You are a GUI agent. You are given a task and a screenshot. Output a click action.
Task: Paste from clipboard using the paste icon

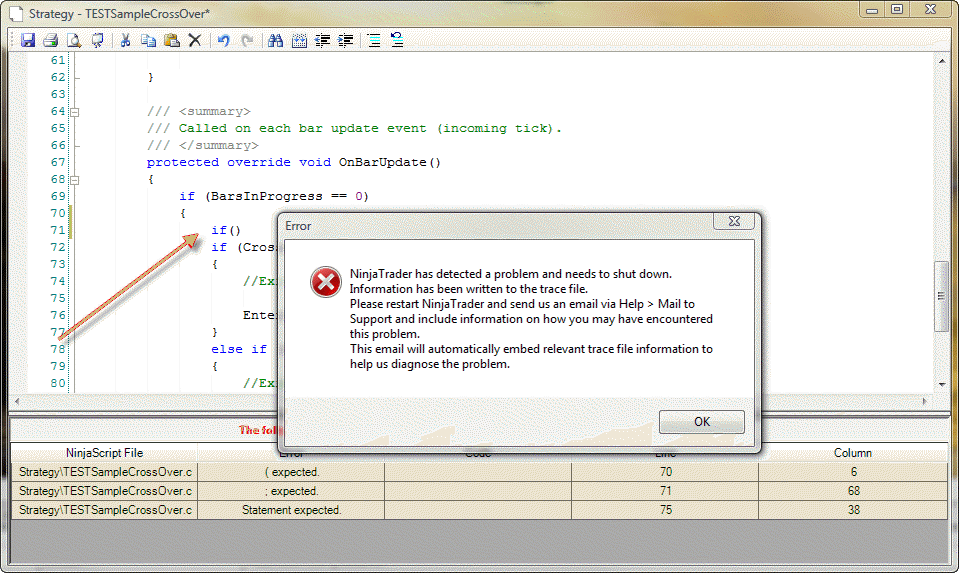tap(172, 40)
